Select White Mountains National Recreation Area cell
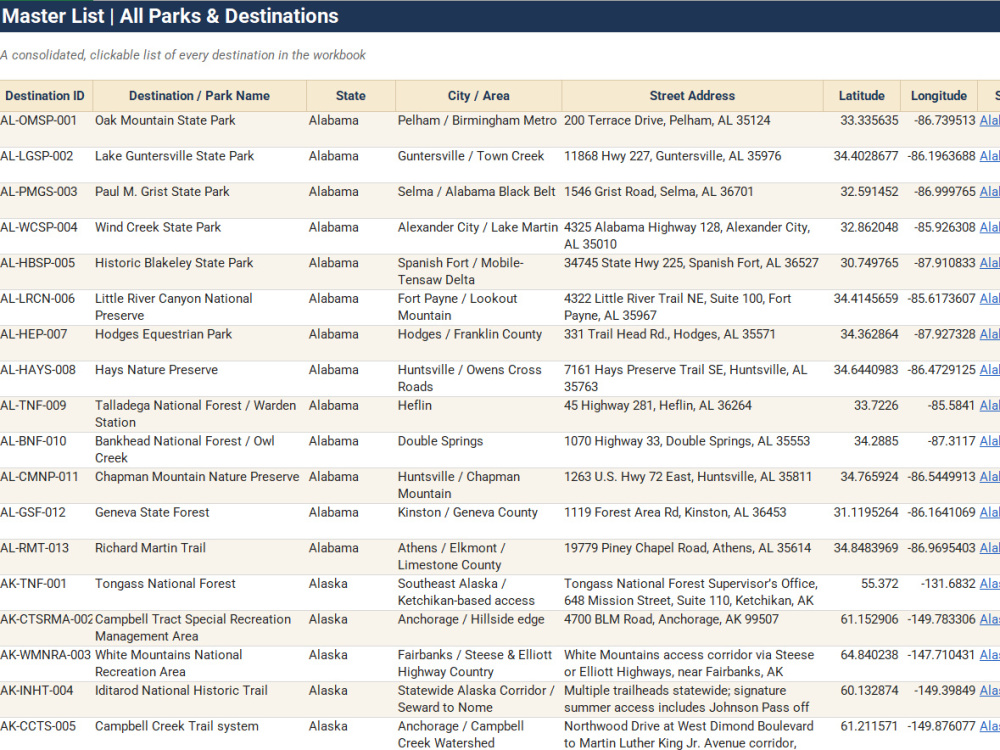The image size is (1000, 750). coord(200,665)
